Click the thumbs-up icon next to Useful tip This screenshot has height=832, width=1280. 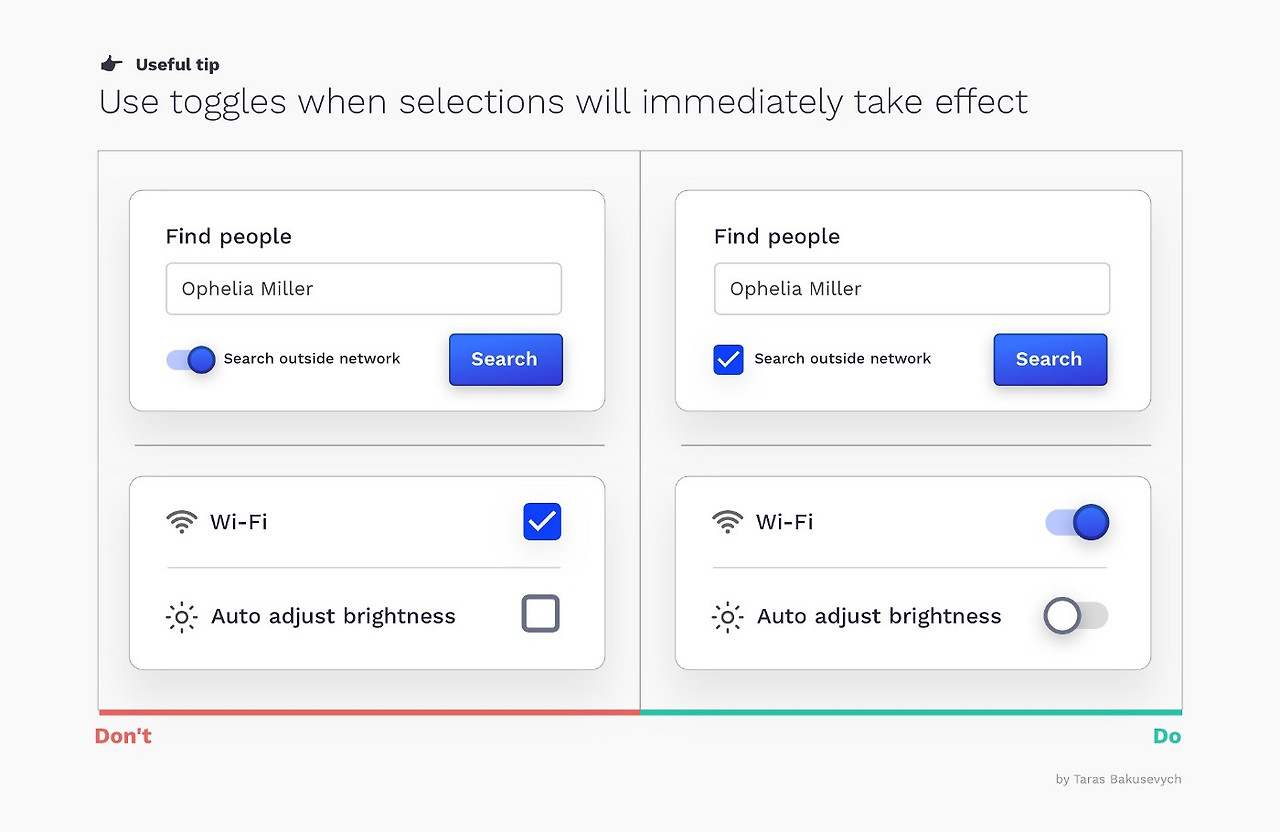[110, 62]
